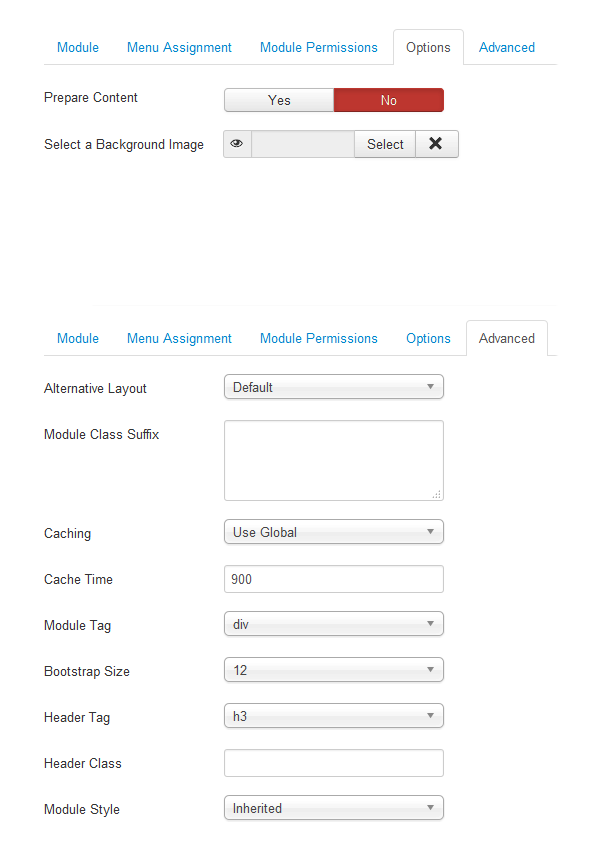This screenshot has height=850, width=590.
Task: Open the Alternative Layout dropdown
Action: 334,387
